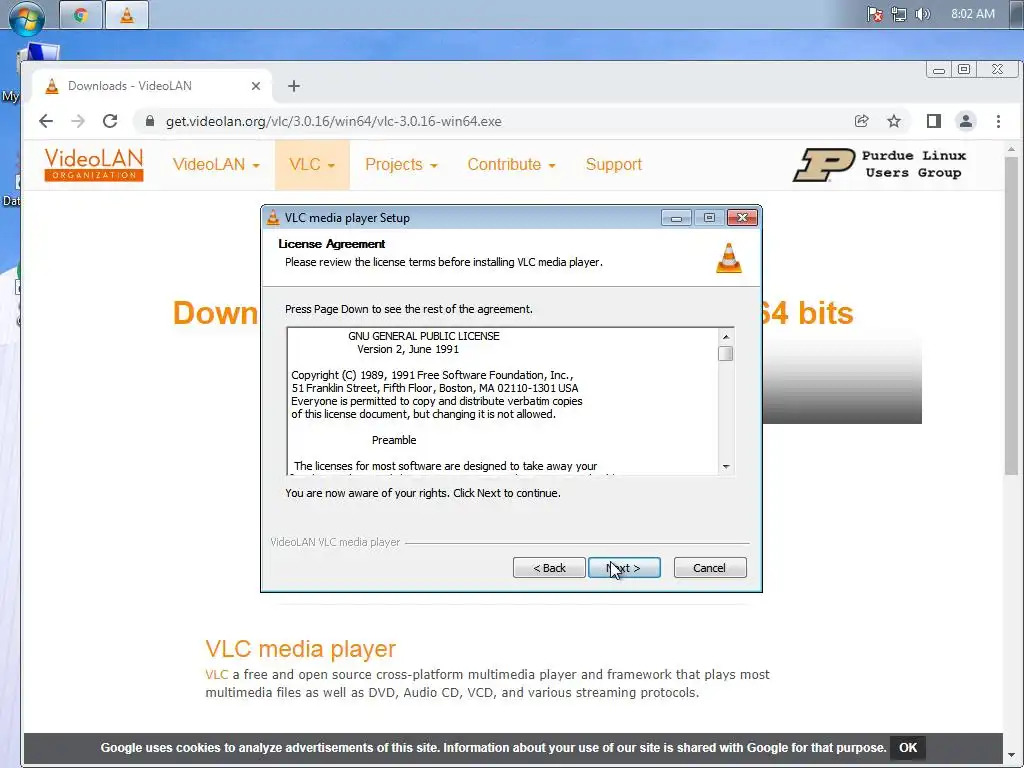Close the Downloads - VideoLAN tab
The width and height of the screenshot is (1024, 768).
(256, 86)
